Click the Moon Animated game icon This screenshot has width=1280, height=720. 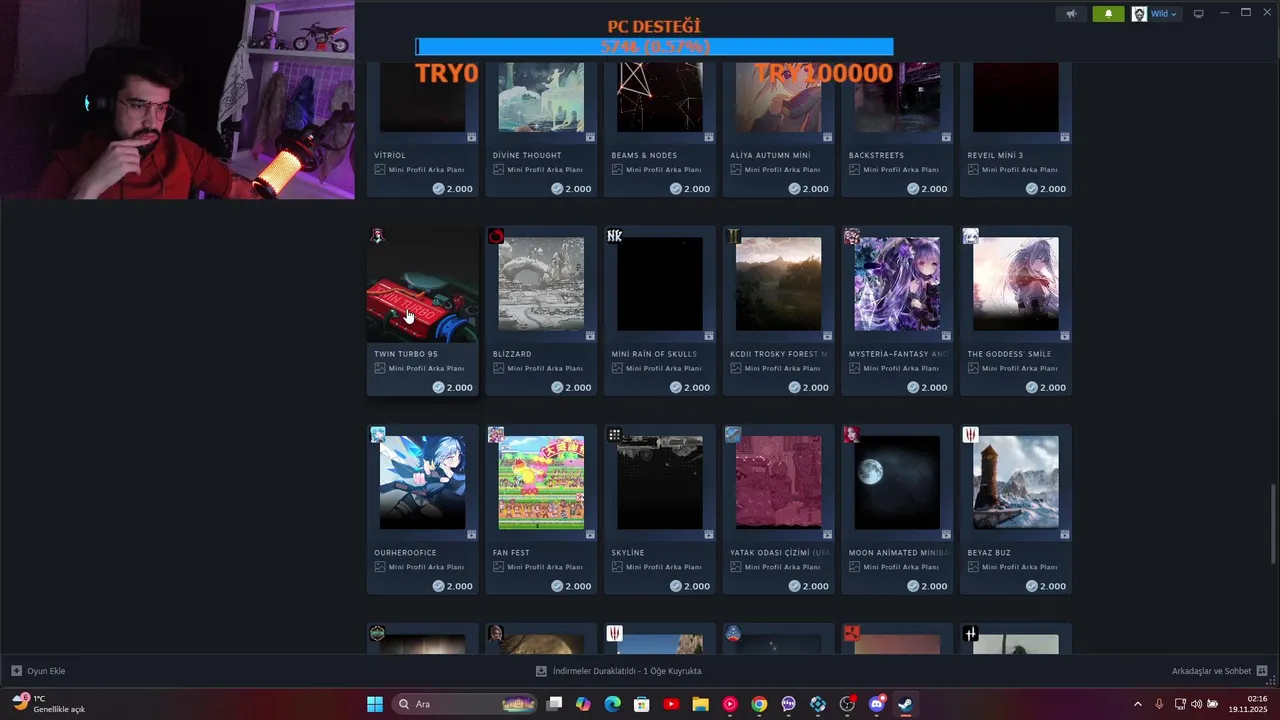click(852, 434)
